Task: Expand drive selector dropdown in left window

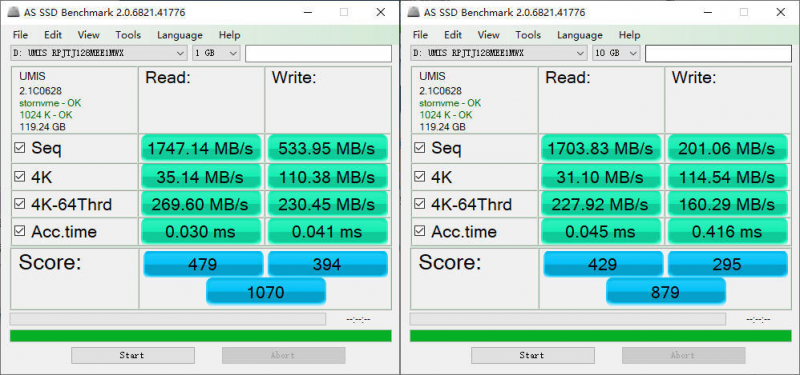Action: [99, 53]
